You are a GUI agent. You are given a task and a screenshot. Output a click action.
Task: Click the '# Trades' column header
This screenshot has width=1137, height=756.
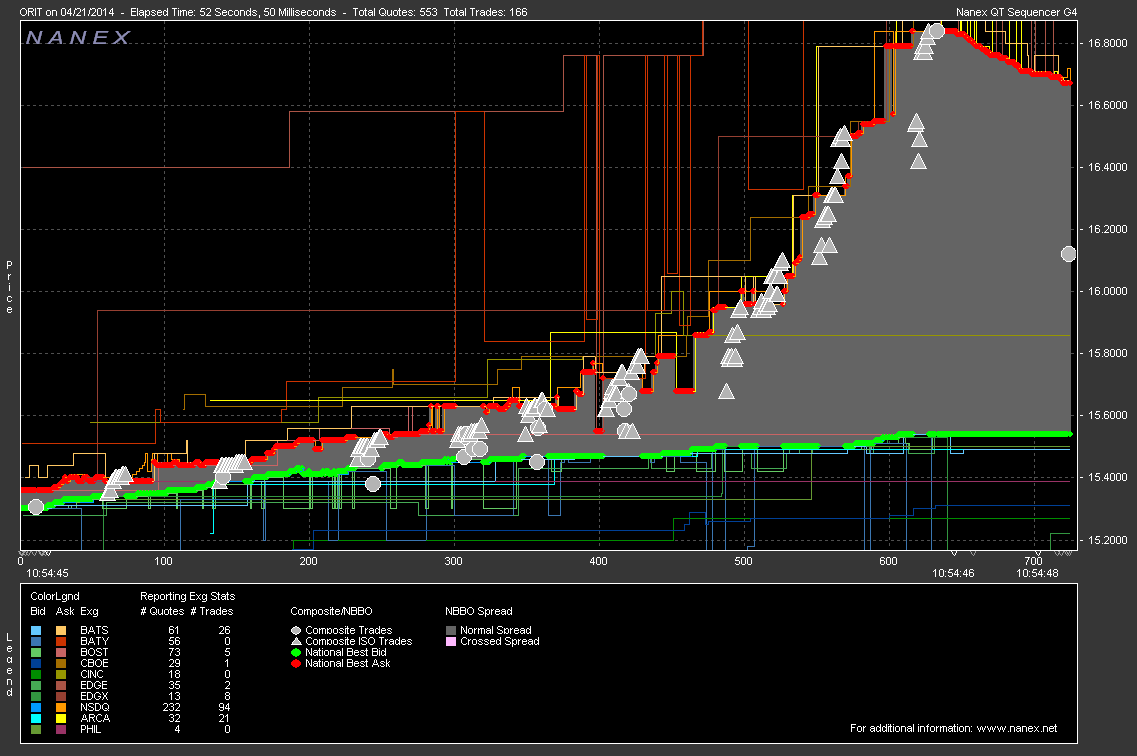[x=212, y=611]
